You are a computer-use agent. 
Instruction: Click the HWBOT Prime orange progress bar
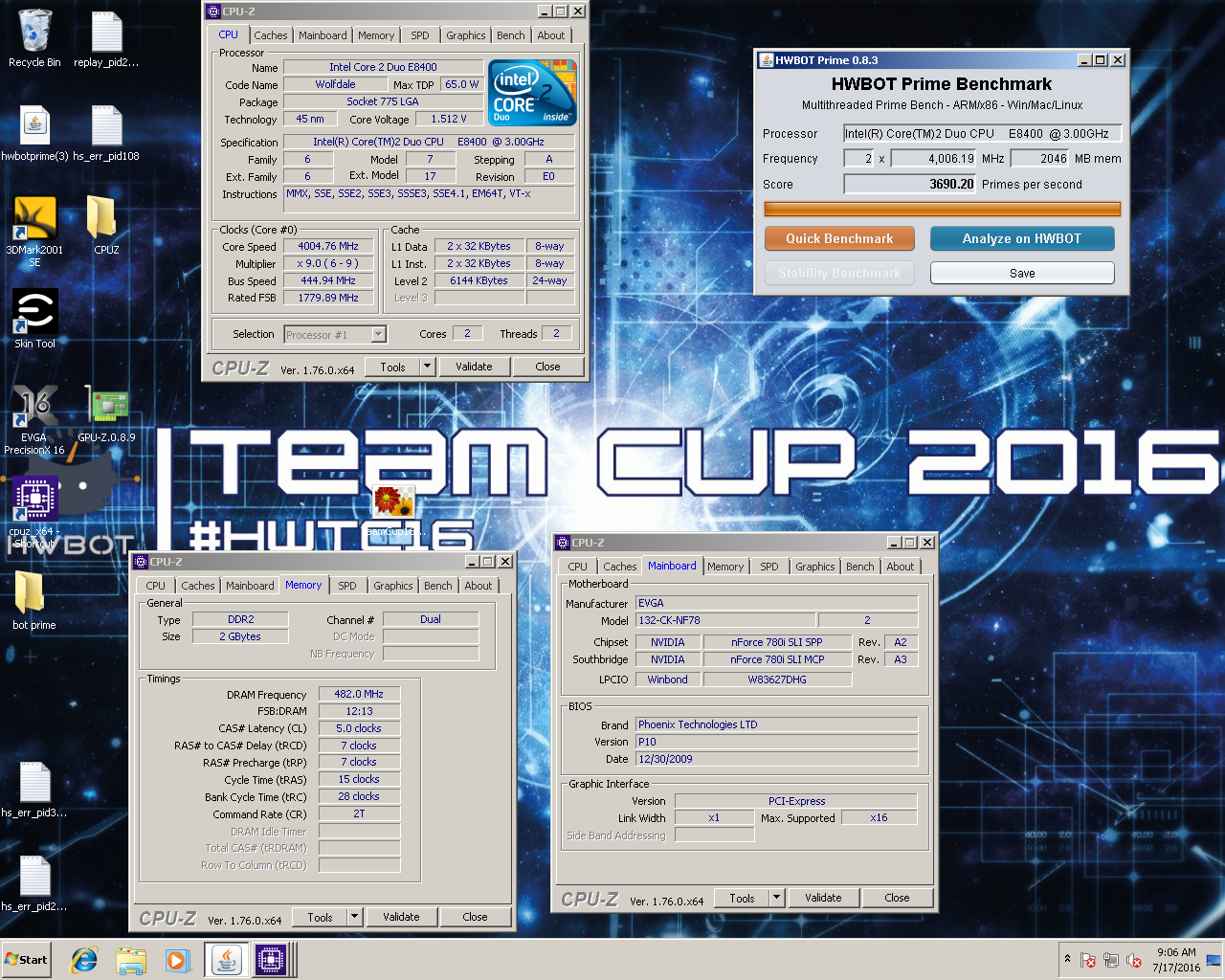(x=943, y=209)
